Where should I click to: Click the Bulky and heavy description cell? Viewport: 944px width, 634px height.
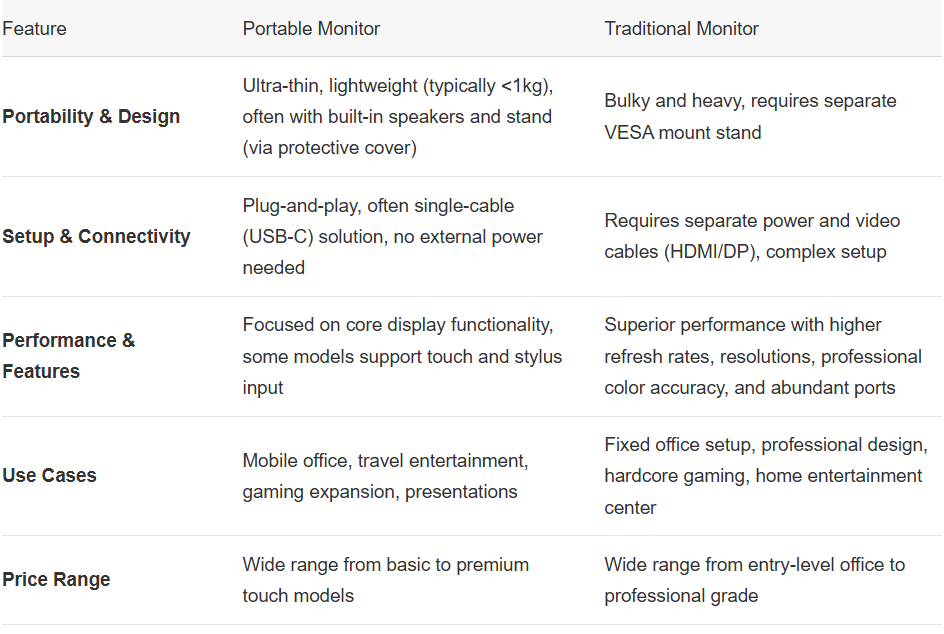(x=750, y=117)
